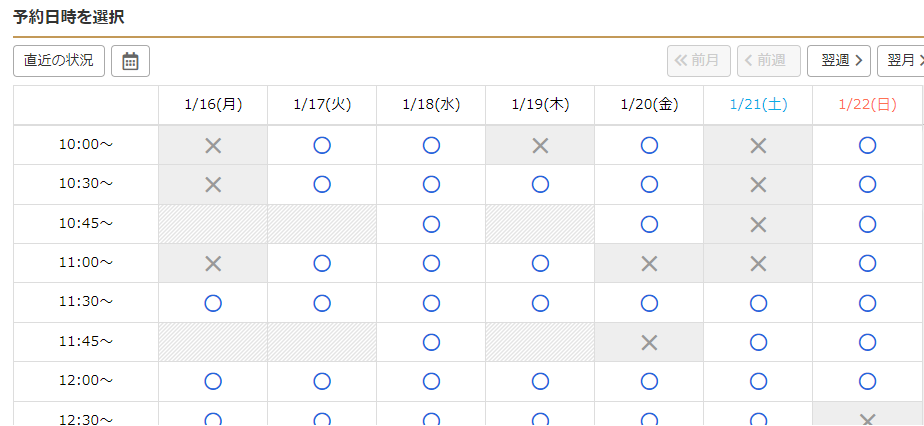Pick the 1/17(火) 12:00 open circle
The image size is (924, 426).
pyautogui.click(x=322, y=381)
